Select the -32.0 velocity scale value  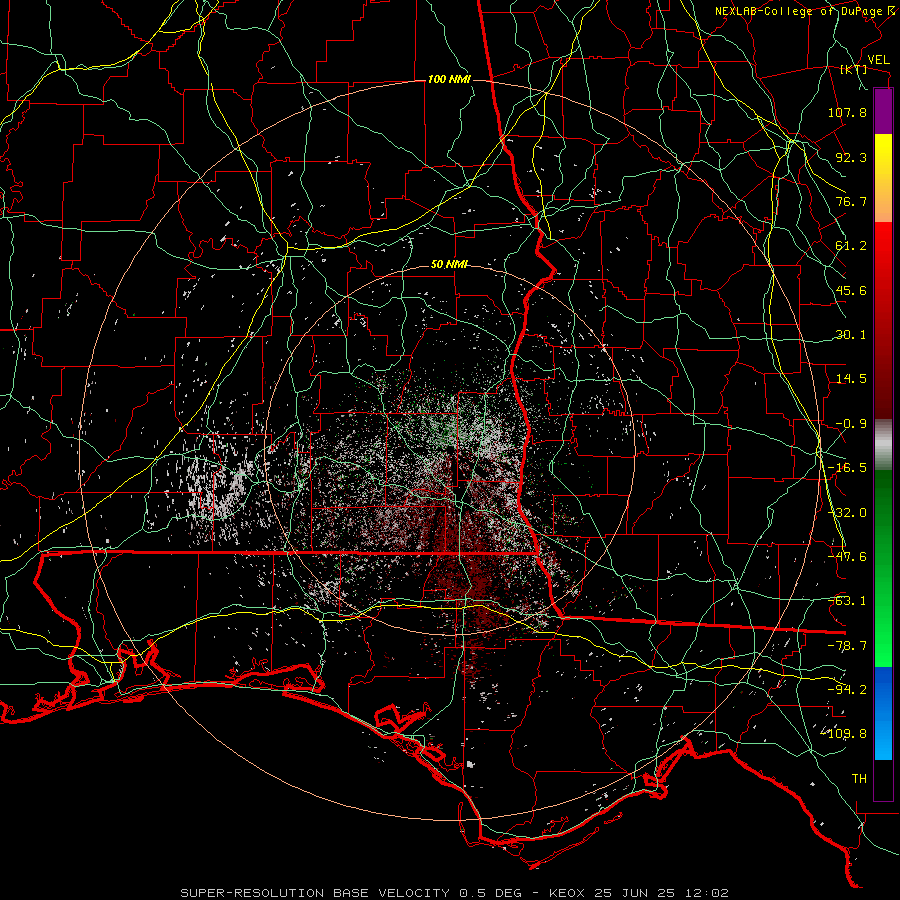pyautogui.click(x=847, y=513)
